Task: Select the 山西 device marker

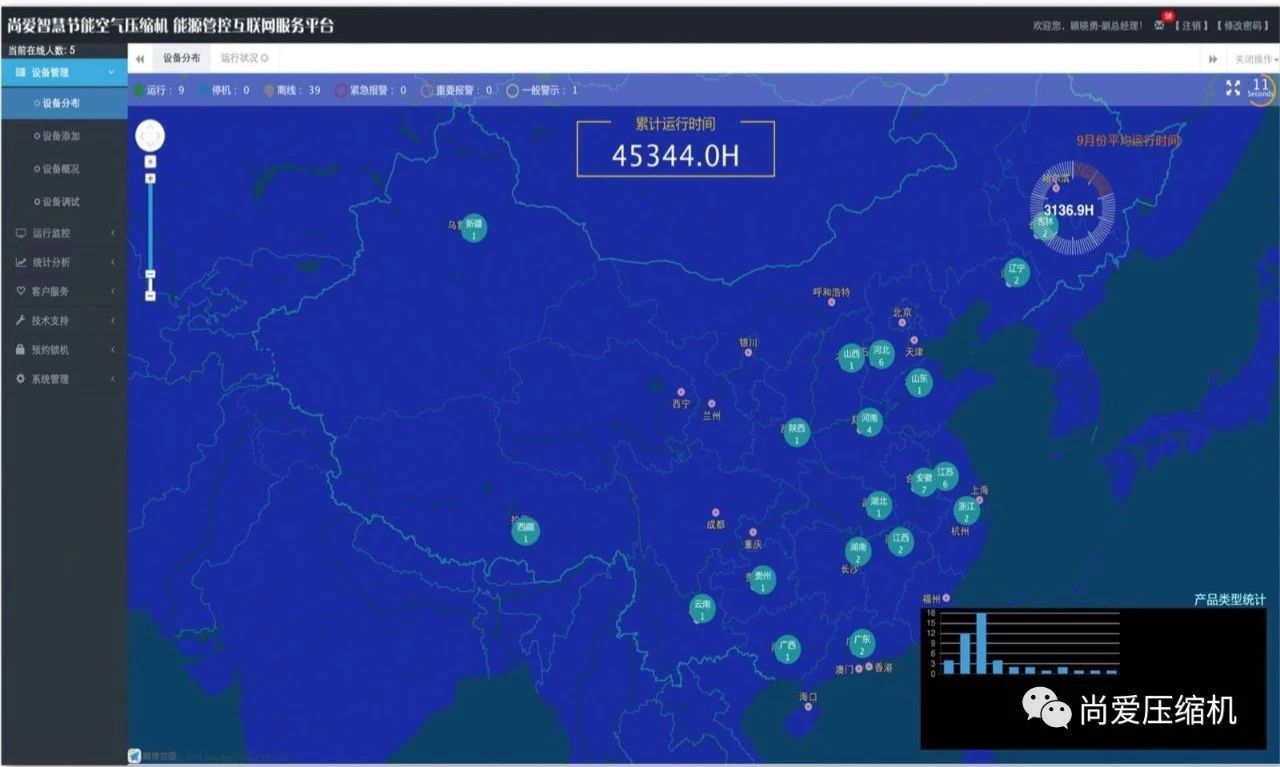Action: click(851, 358)
